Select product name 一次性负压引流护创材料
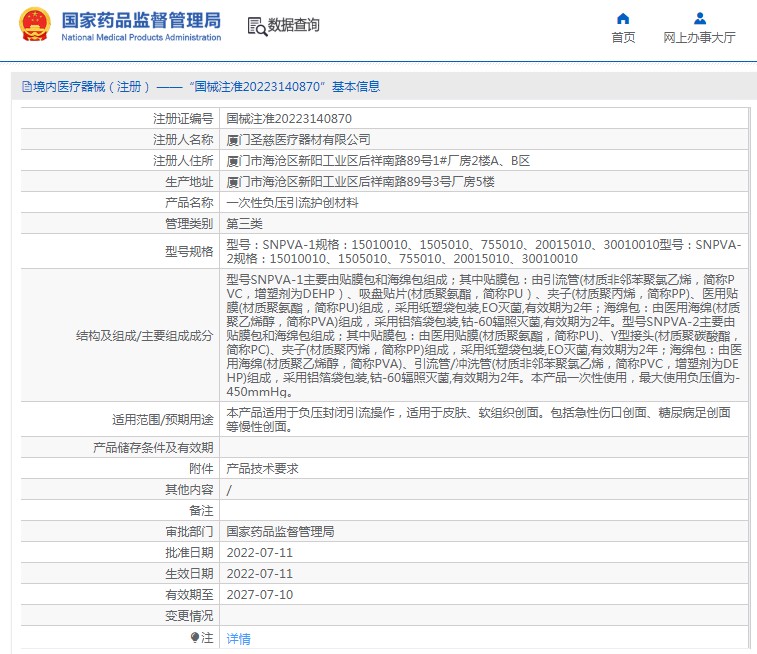Image resolution: width=757 pixels, height=654 pixels. (293, 203)
